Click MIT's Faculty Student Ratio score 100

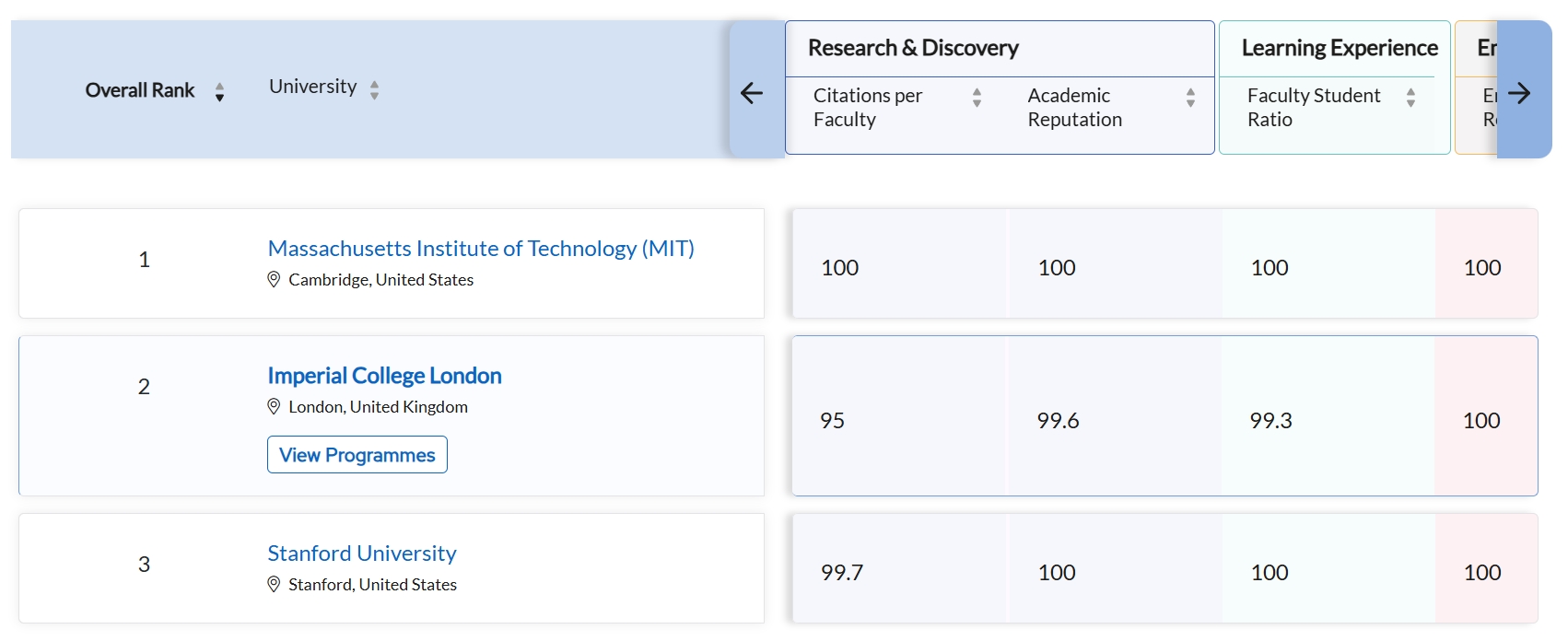pyautogui.click(x=1270, y=268)
